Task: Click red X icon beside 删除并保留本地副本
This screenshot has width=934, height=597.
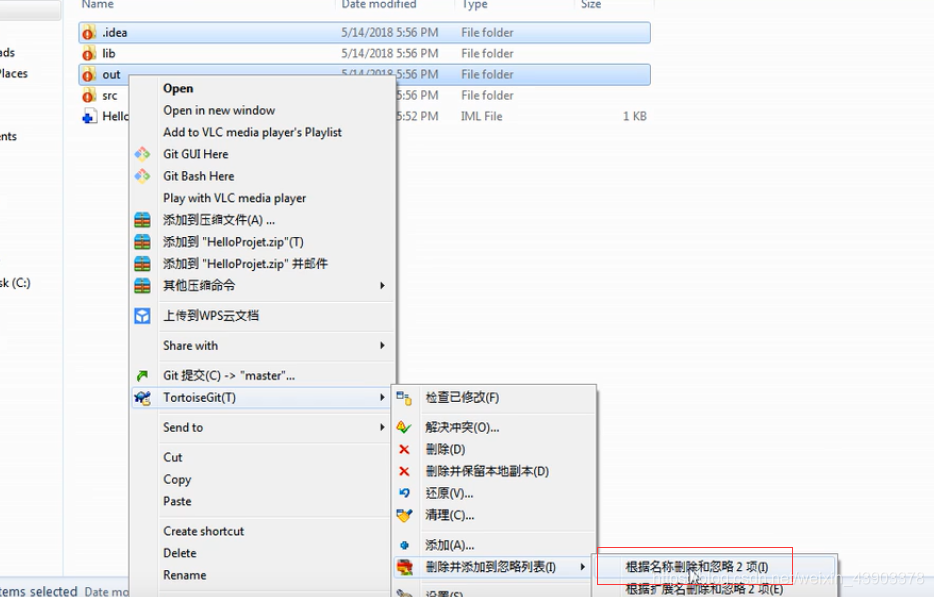Action: coord(404,471)
